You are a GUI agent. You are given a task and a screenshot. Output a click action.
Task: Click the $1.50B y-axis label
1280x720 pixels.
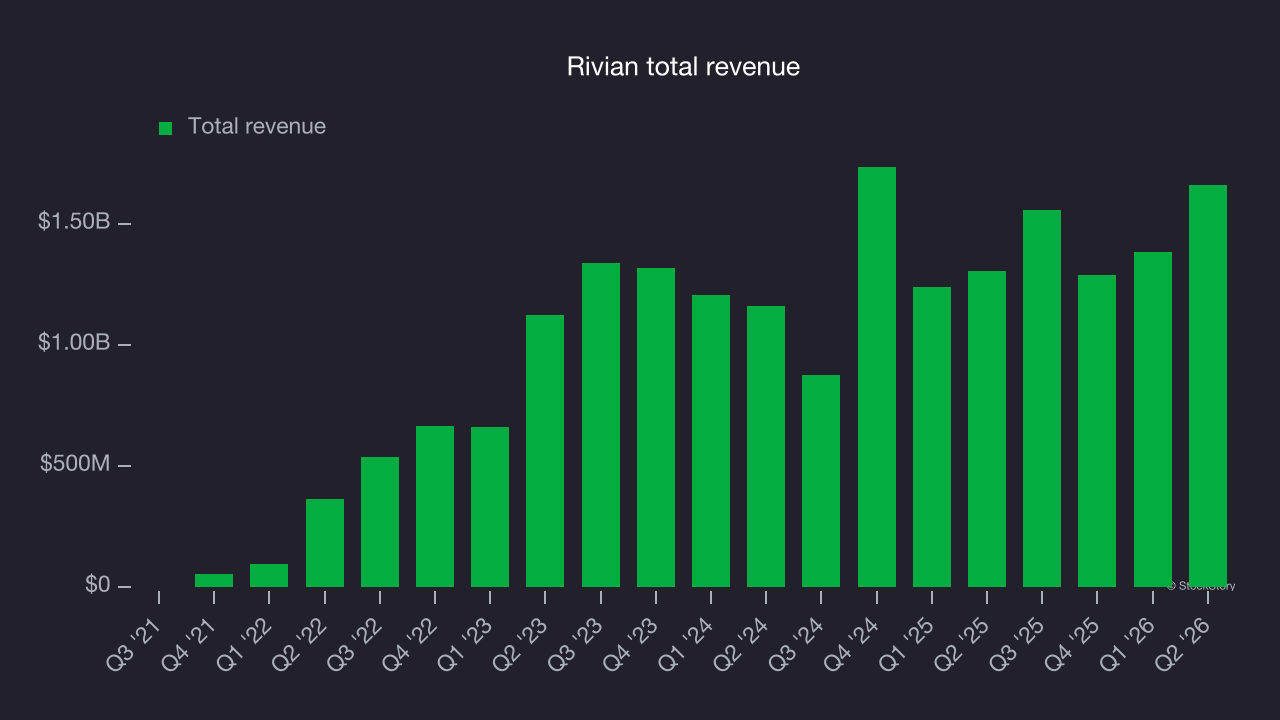tap(74, 222)
